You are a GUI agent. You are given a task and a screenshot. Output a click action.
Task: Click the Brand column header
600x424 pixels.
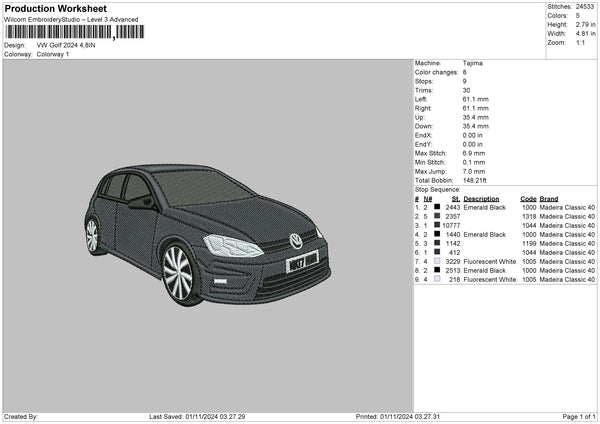[x=550, y=198]
